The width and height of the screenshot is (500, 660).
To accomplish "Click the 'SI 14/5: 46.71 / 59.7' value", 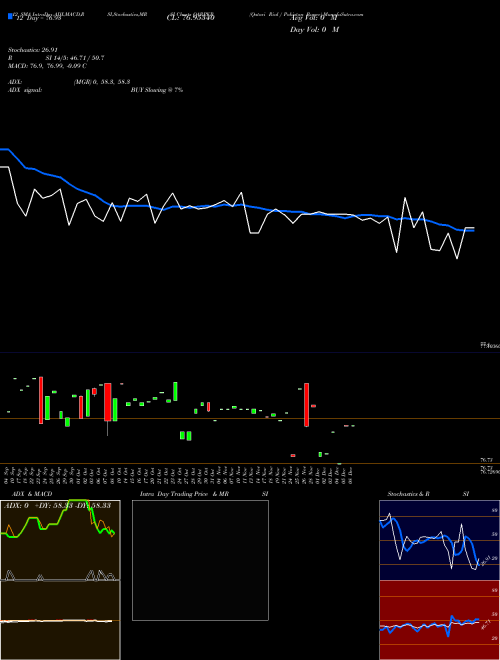I will 75,58.
